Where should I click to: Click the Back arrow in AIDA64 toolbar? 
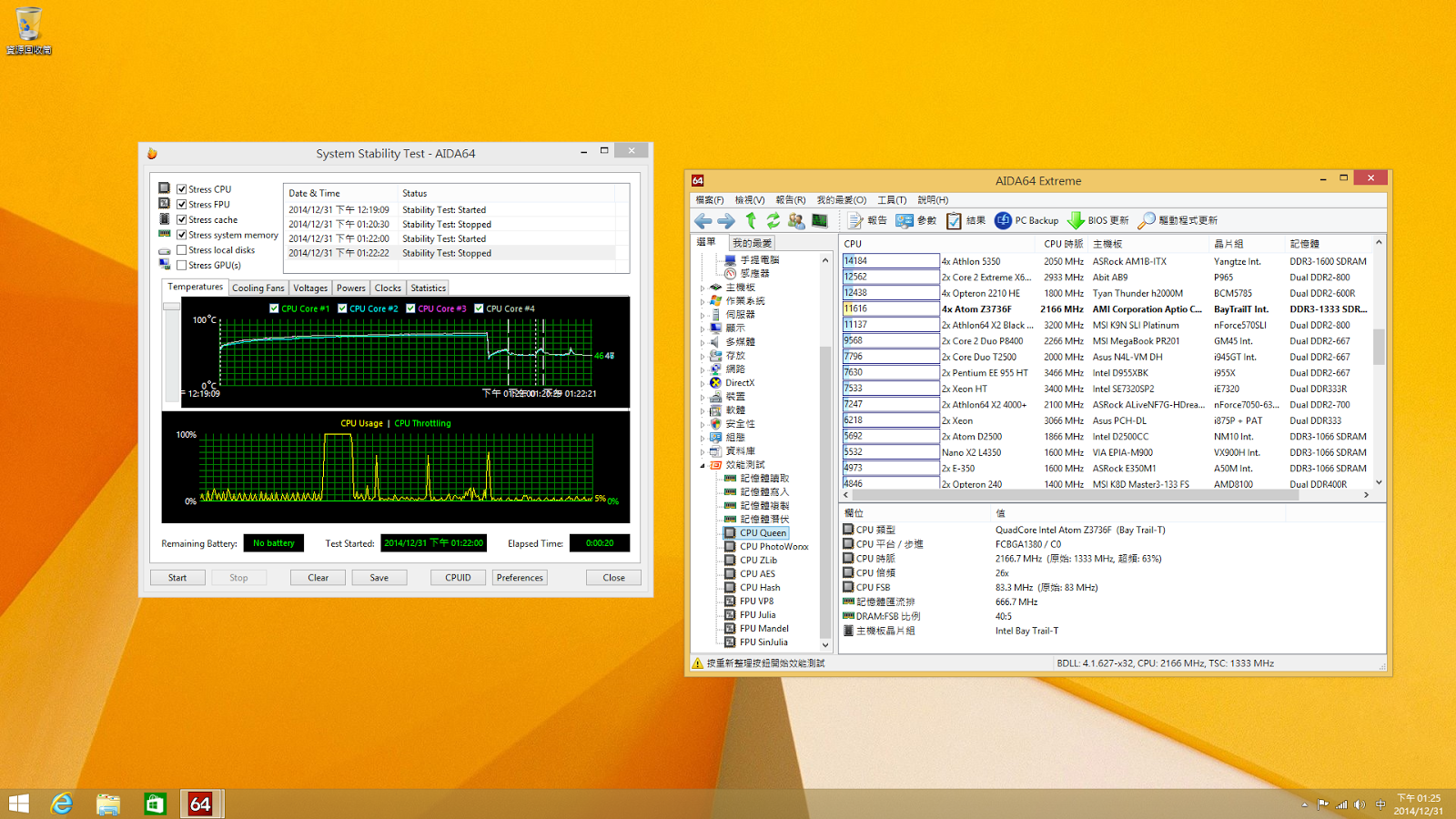pyautogui.click(x=703, y=220)
